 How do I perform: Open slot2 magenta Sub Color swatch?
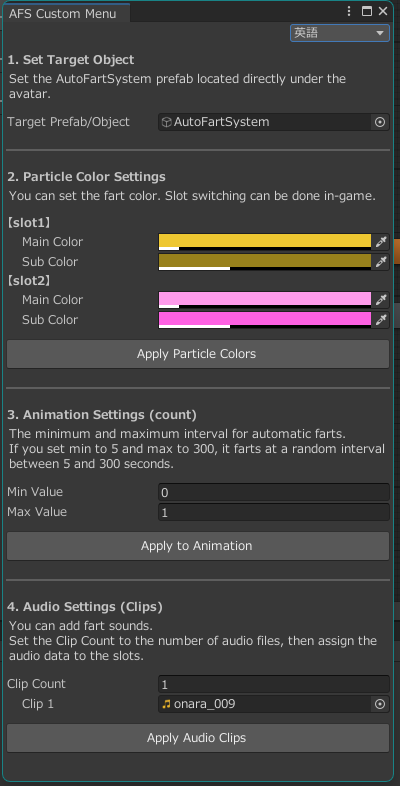tap(265, 320)
